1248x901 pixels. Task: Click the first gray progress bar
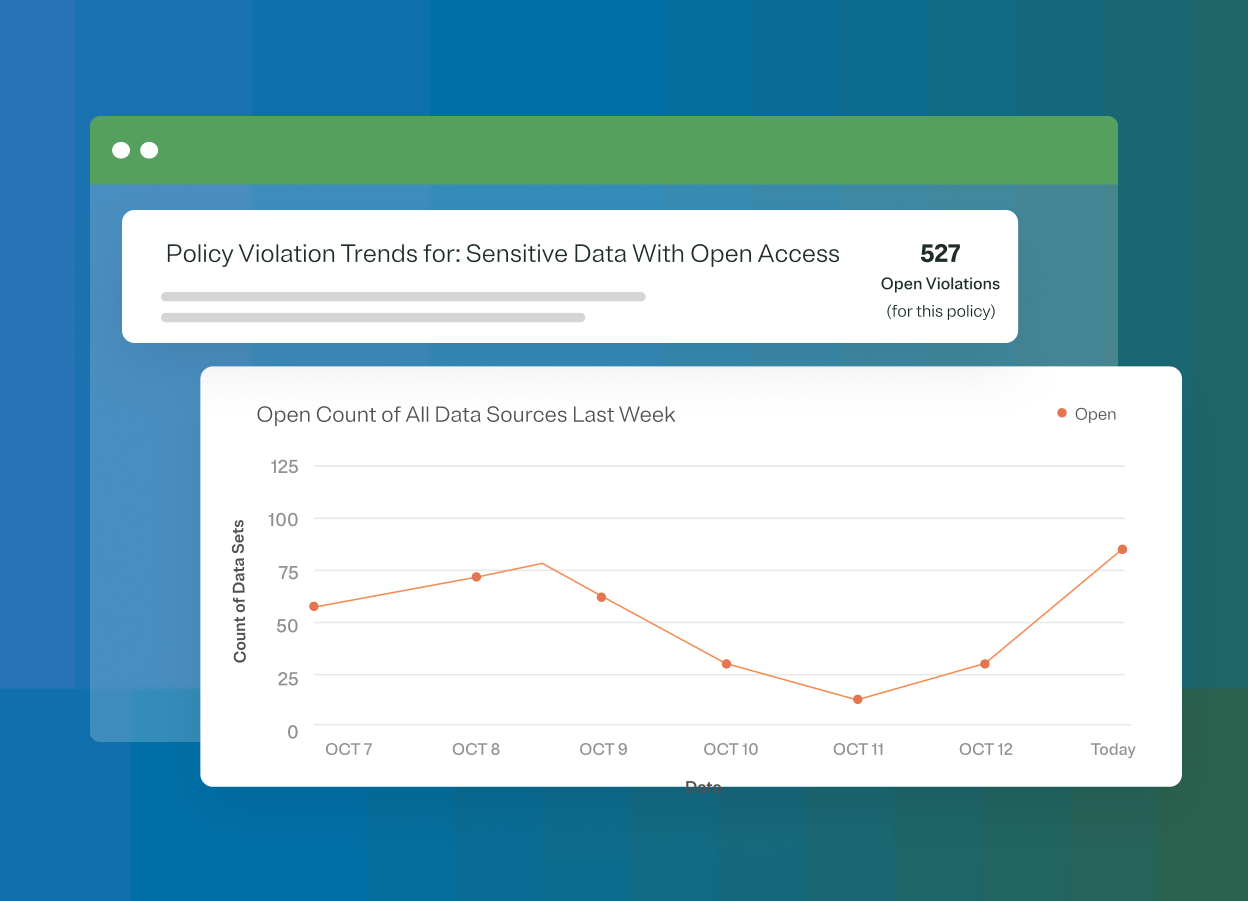coord(403,296)
